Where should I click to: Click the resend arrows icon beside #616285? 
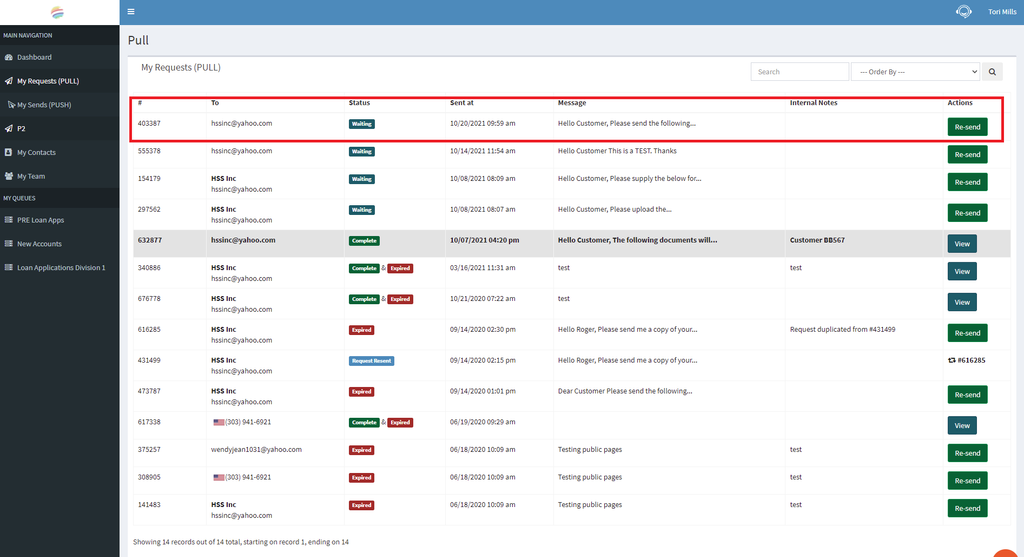pos(952,360)
